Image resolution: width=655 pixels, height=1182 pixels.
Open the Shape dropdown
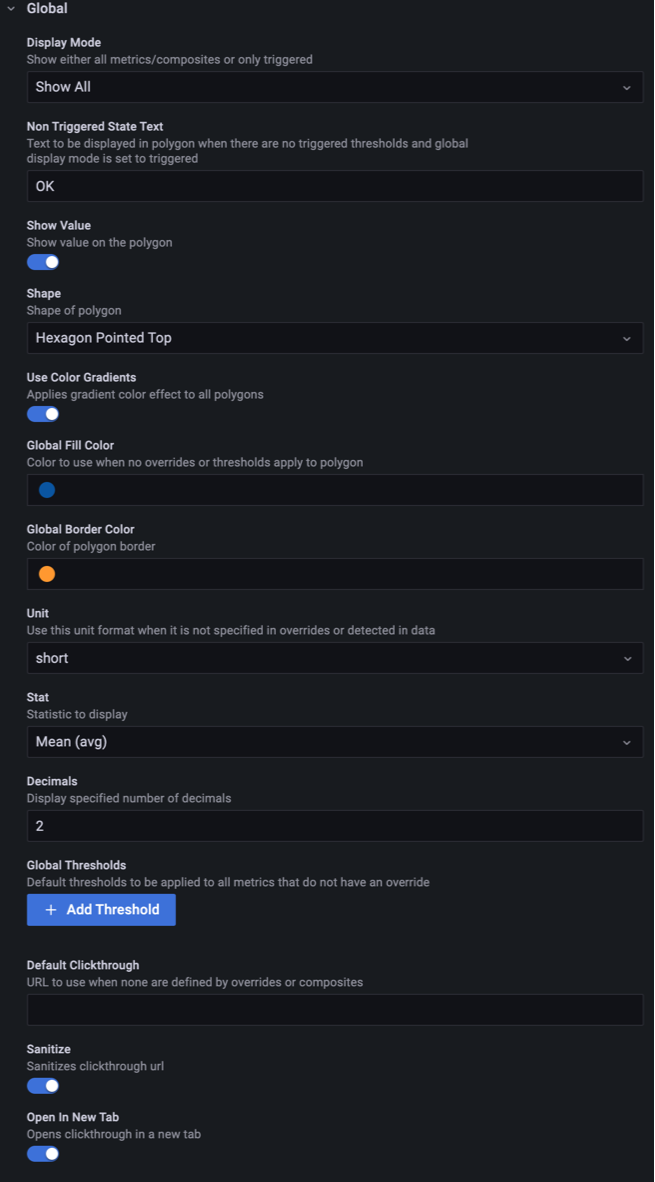[334, 338]
